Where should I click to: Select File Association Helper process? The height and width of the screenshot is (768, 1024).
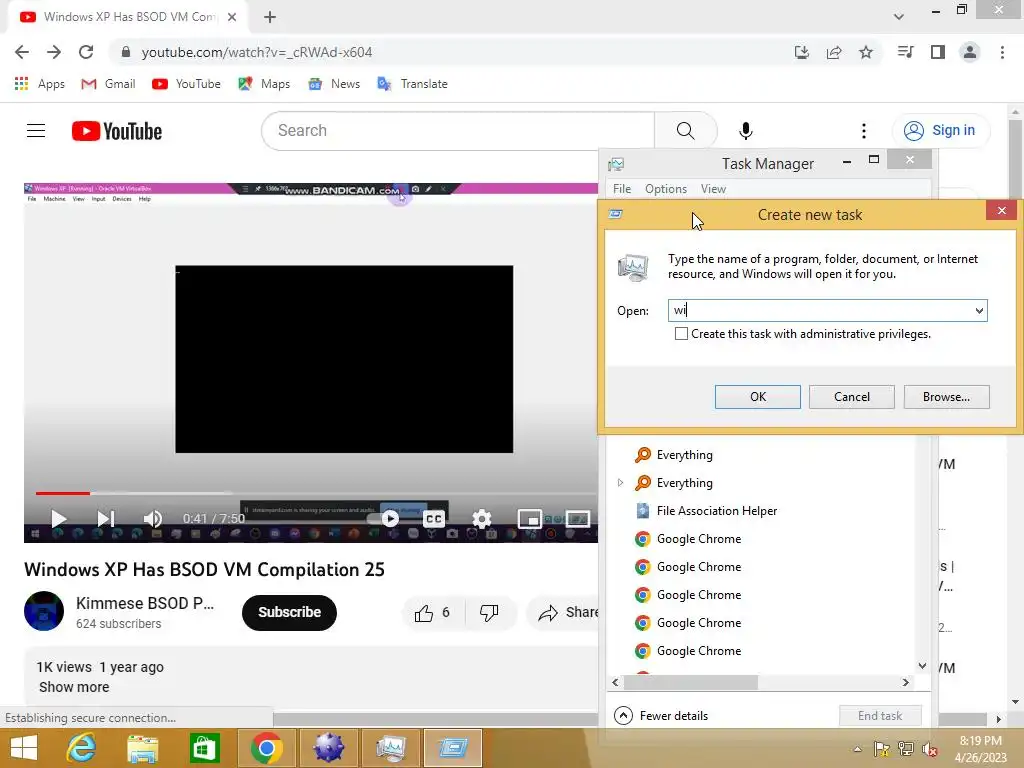click(x=717, y=511)
